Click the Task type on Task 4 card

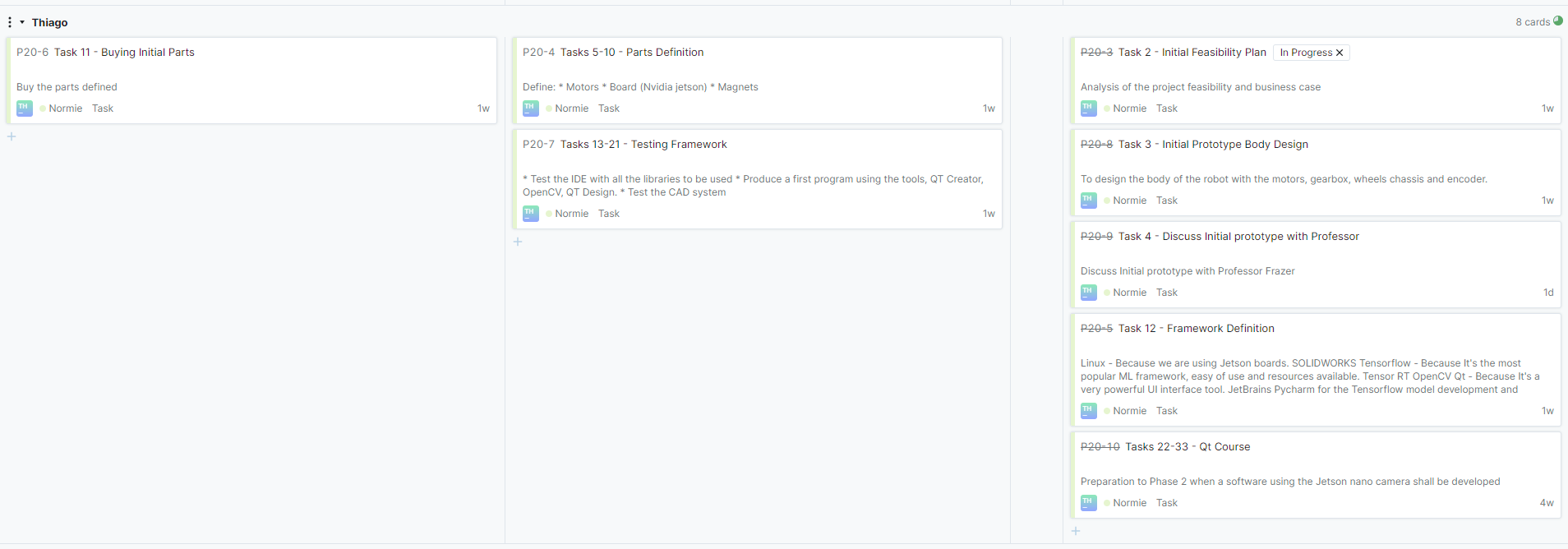click(1166, 293)
